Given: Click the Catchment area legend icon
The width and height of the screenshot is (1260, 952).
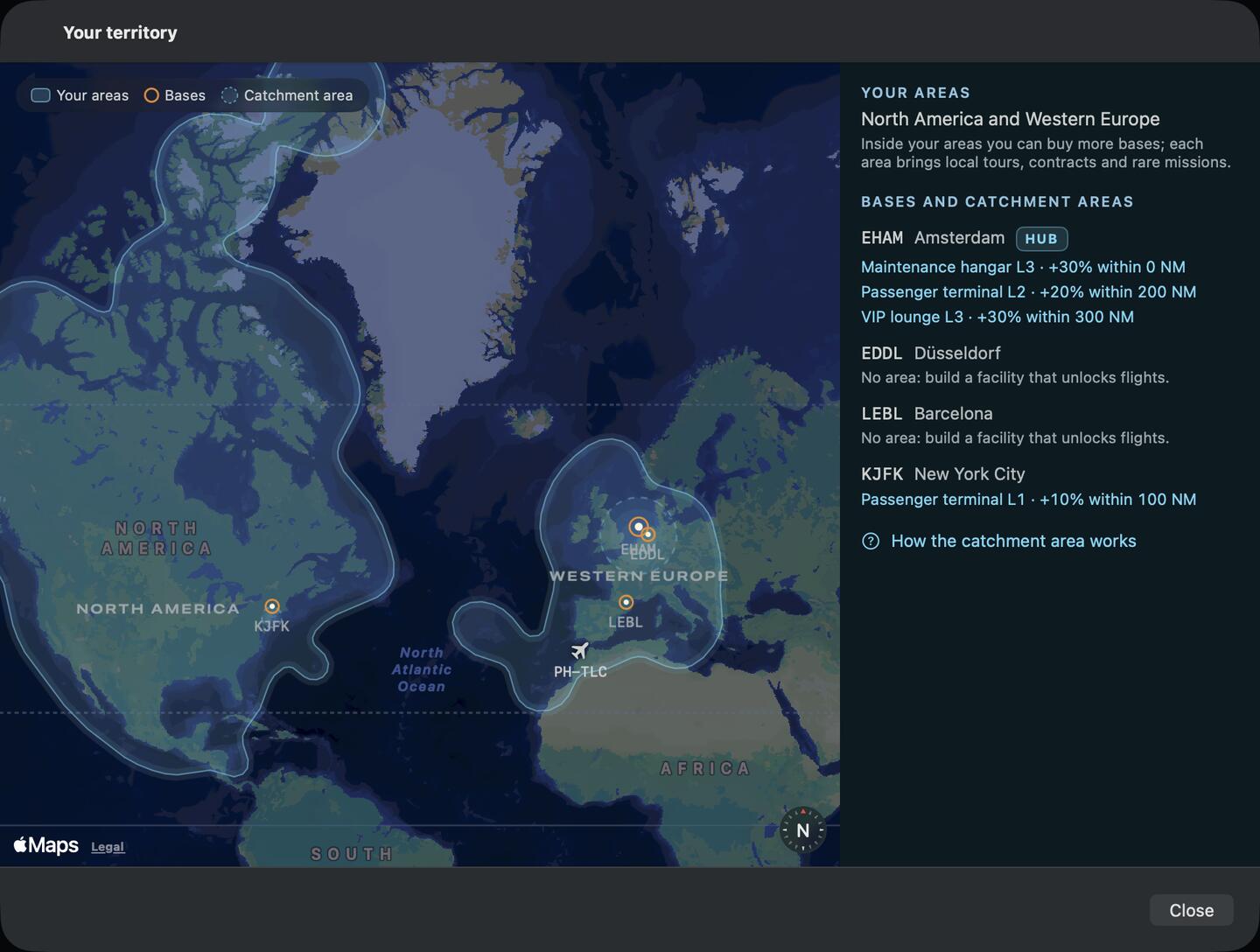Looking at the screenshot, I should pyautogui.click(x=229, y=95).
